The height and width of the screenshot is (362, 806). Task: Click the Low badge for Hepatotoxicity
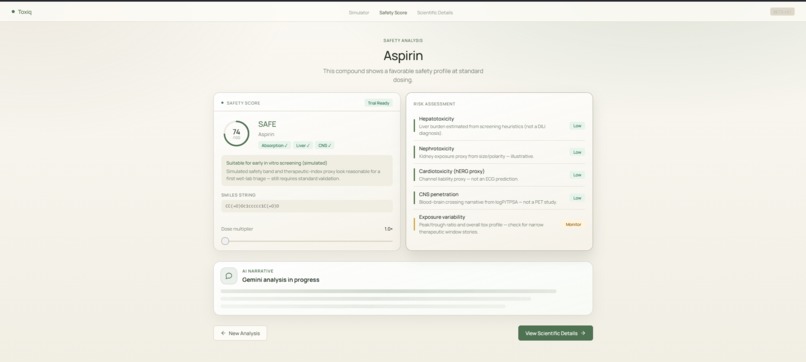[577, 126]
